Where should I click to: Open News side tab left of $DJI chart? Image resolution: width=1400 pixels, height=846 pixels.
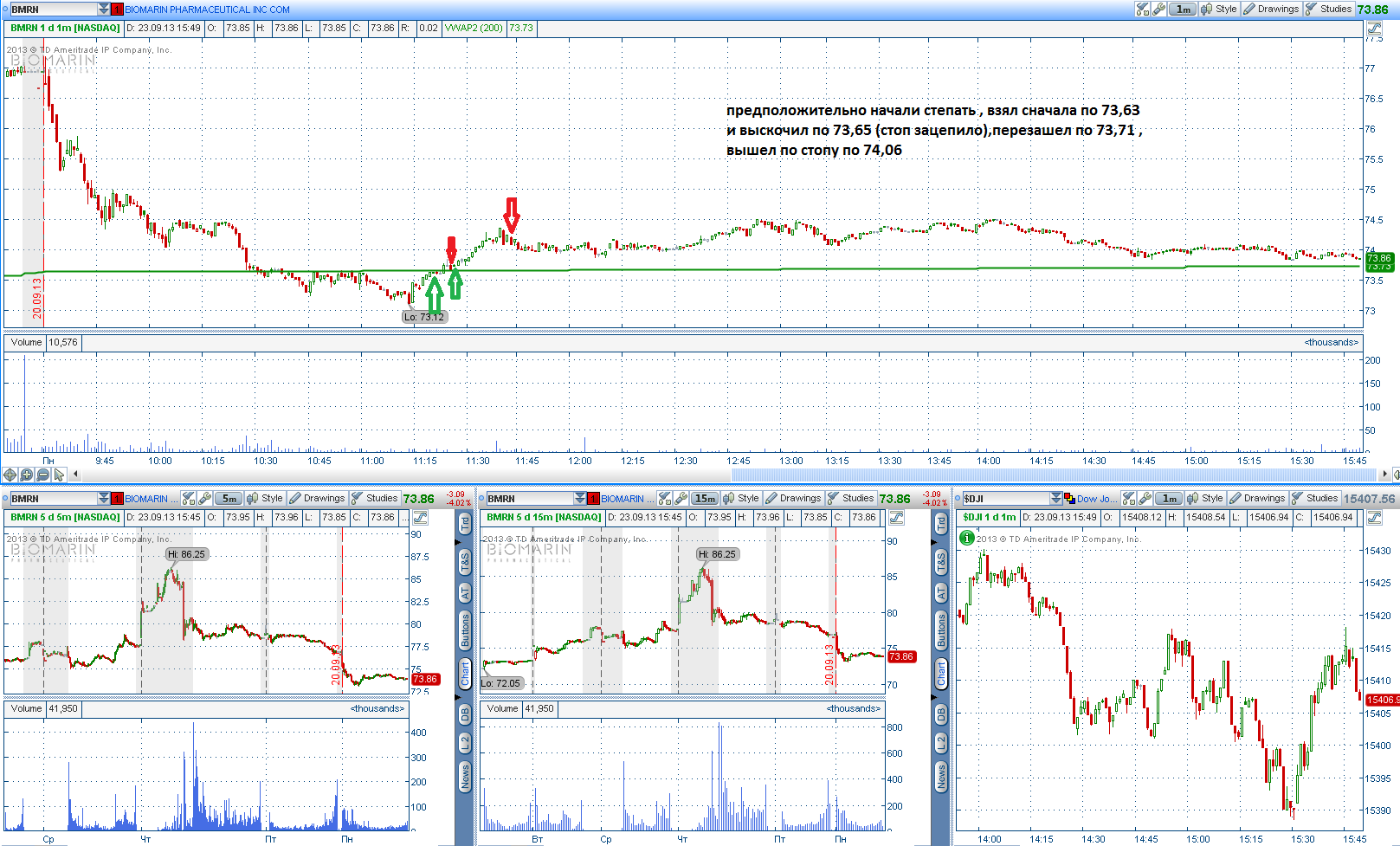click(941, 777)
